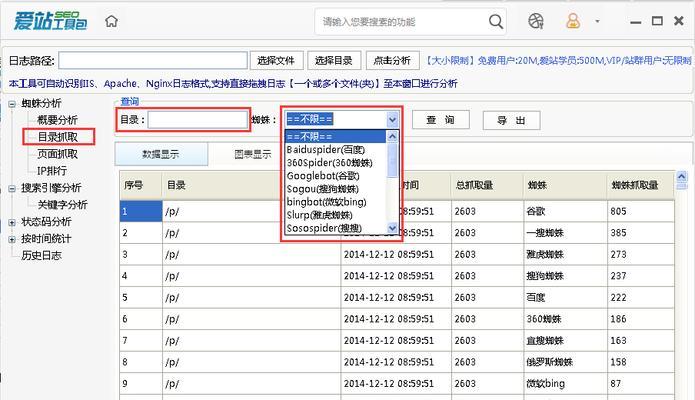This screenshot has width=695, height=400.
Task: Choose Slurp Yahoo spider in the list
Action: pyautogui.click(x=335, y=215)
